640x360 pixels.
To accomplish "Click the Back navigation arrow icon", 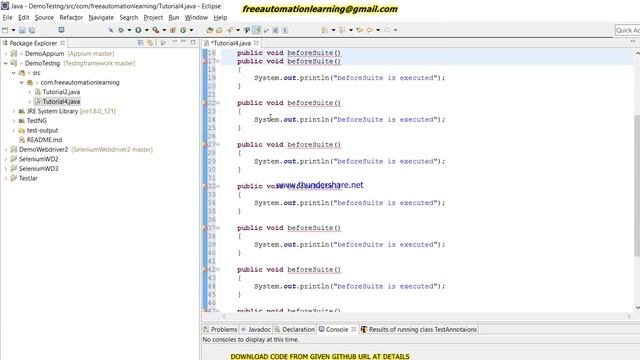I will (x=369, y=30).
